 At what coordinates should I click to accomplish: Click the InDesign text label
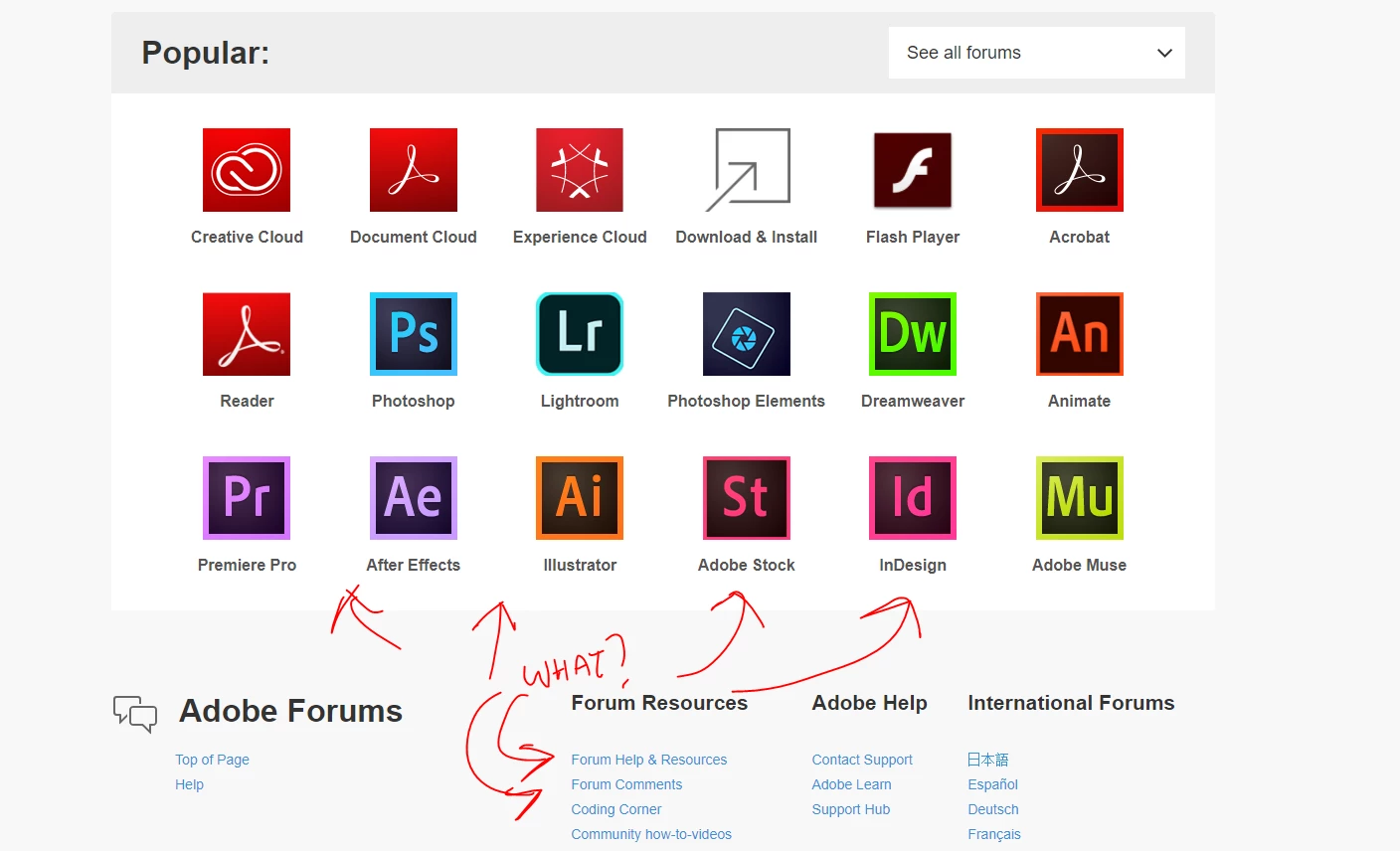(913, 565)
